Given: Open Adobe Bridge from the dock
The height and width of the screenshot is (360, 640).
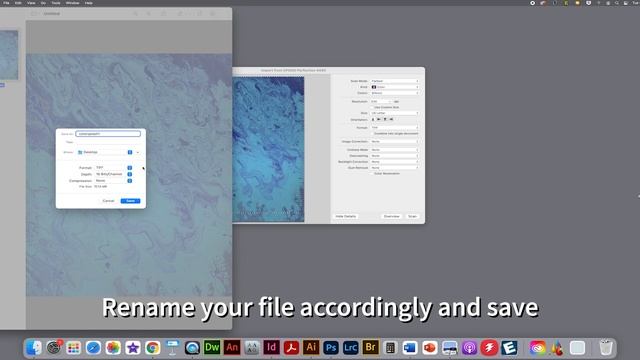Looking at the screenshot, I should [x=371, y=348].
